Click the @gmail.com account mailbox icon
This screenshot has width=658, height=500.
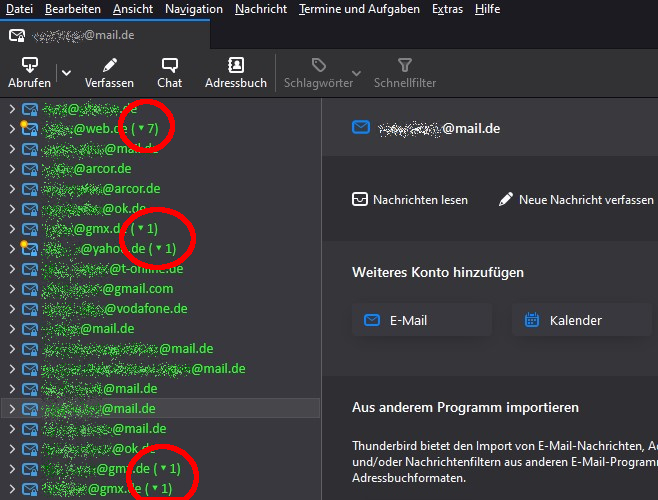tap(30, 289)
